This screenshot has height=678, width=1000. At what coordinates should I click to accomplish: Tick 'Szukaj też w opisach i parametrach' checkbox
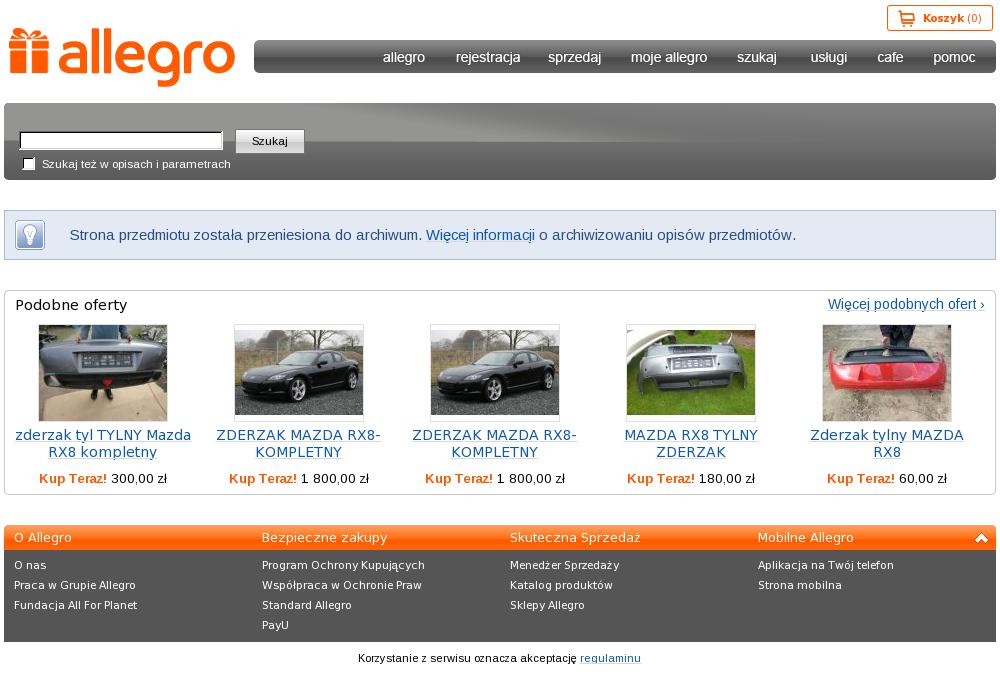click(x=29, y=164)
